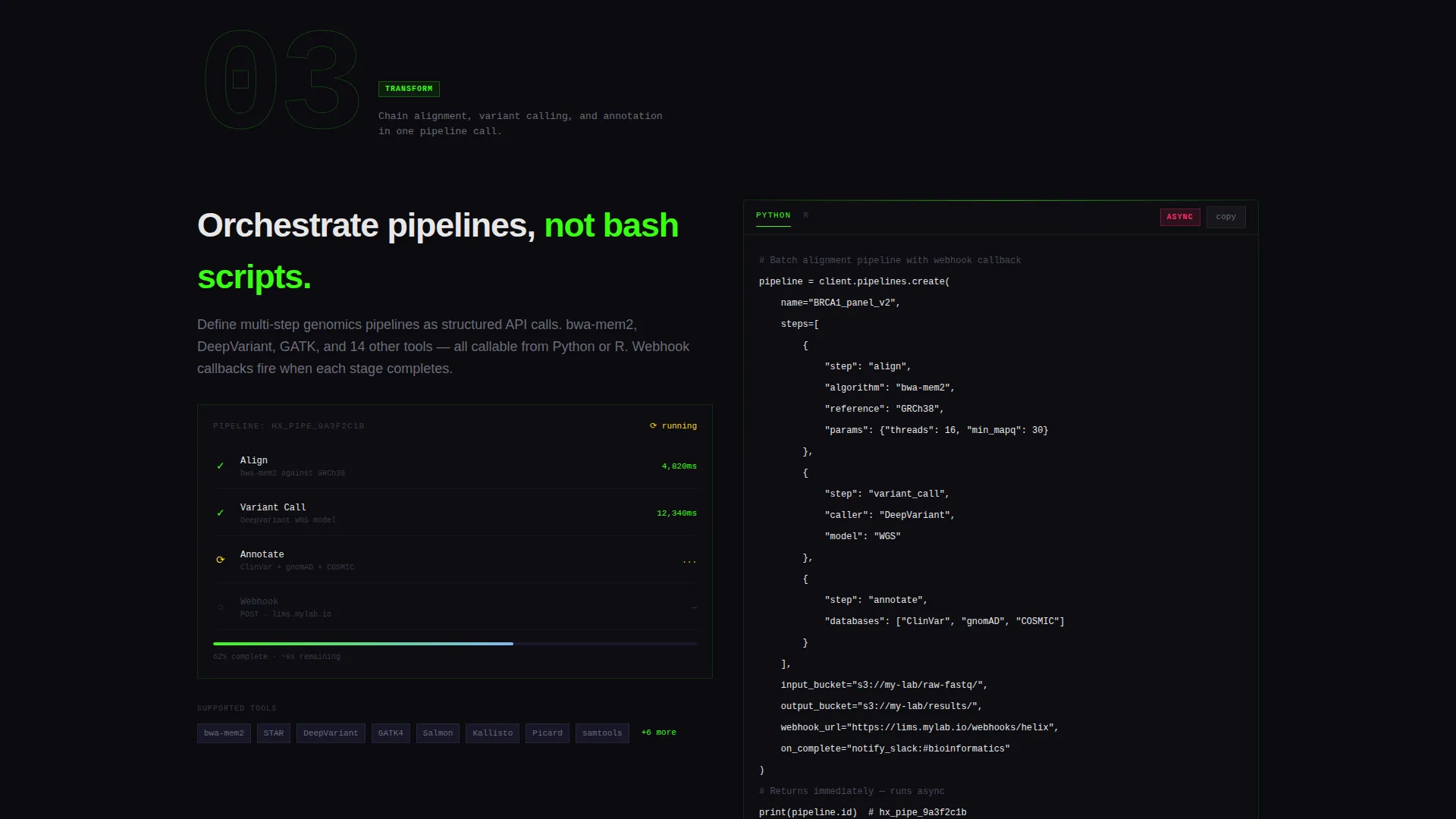
Task: Click the SUPPORTED TOOLS label
Action: (x=237, y=708)
